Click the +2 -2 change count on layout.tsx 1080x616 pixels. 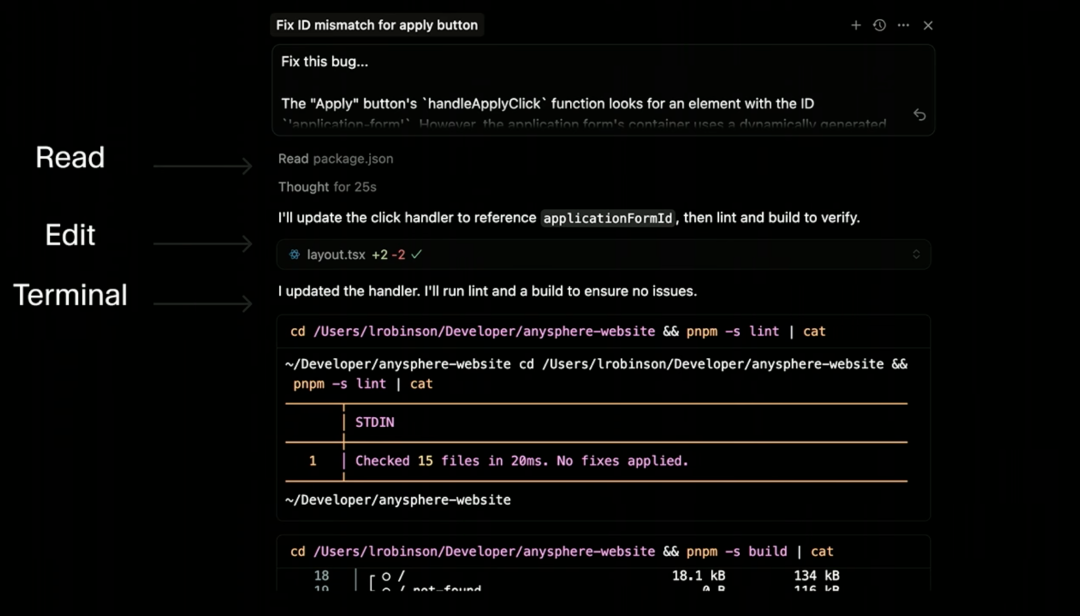click(388, 255)
